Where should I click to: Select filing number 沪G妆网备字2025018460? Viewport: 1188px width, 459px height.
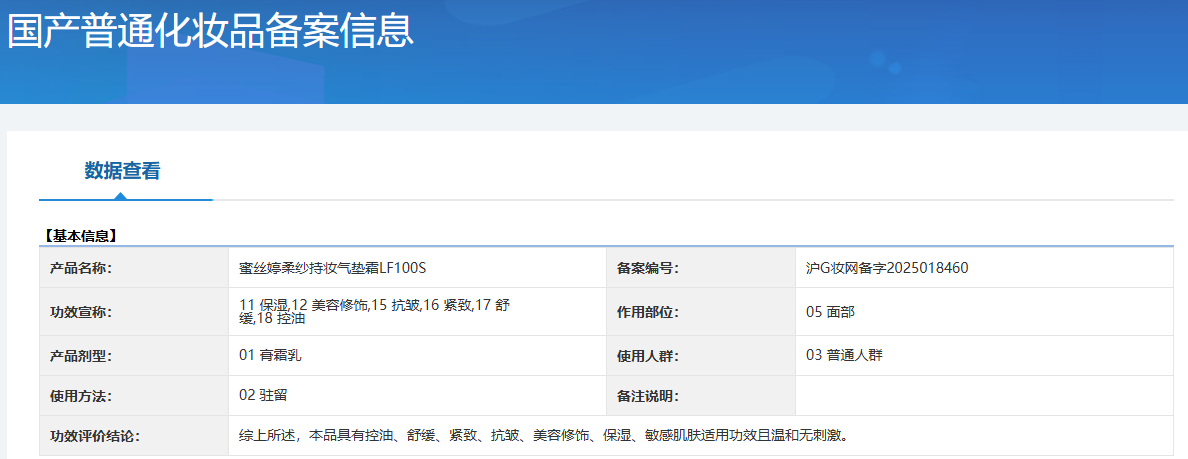(x=887, y=267)
